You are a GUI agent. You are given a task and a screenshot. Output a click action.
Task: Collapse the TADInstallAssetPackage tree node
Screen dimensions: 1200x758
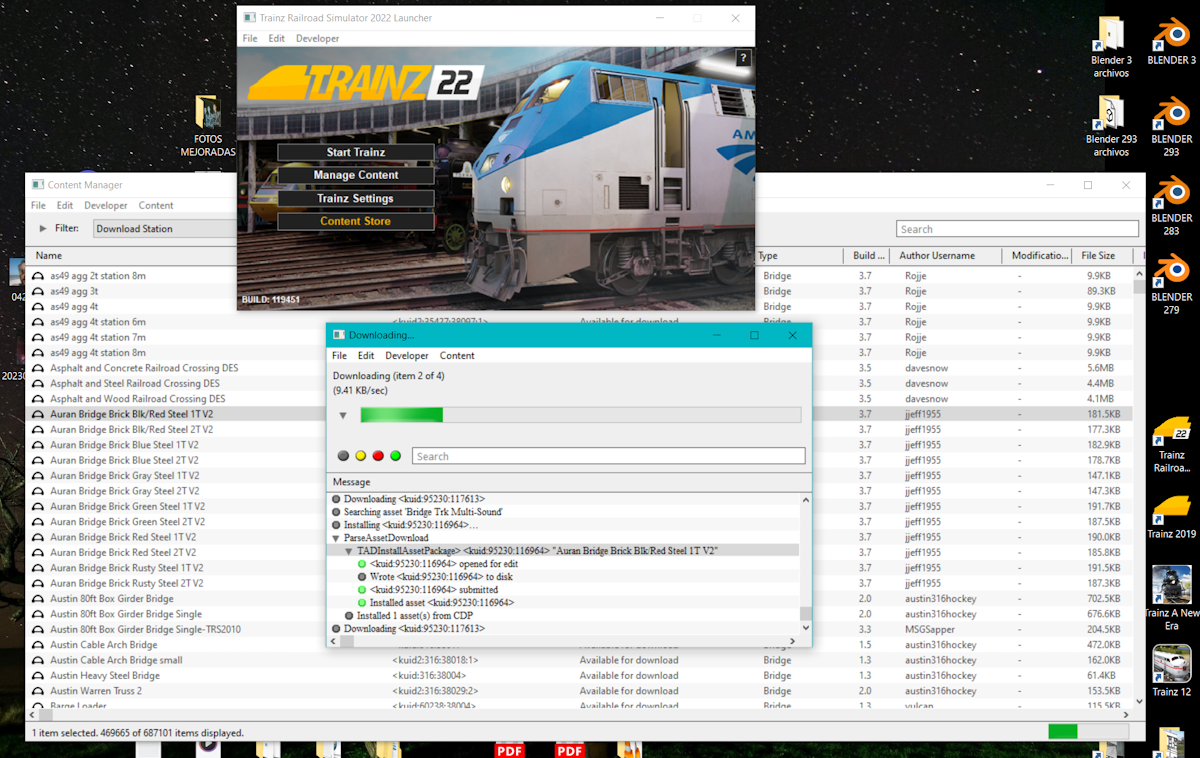[349, 551]
